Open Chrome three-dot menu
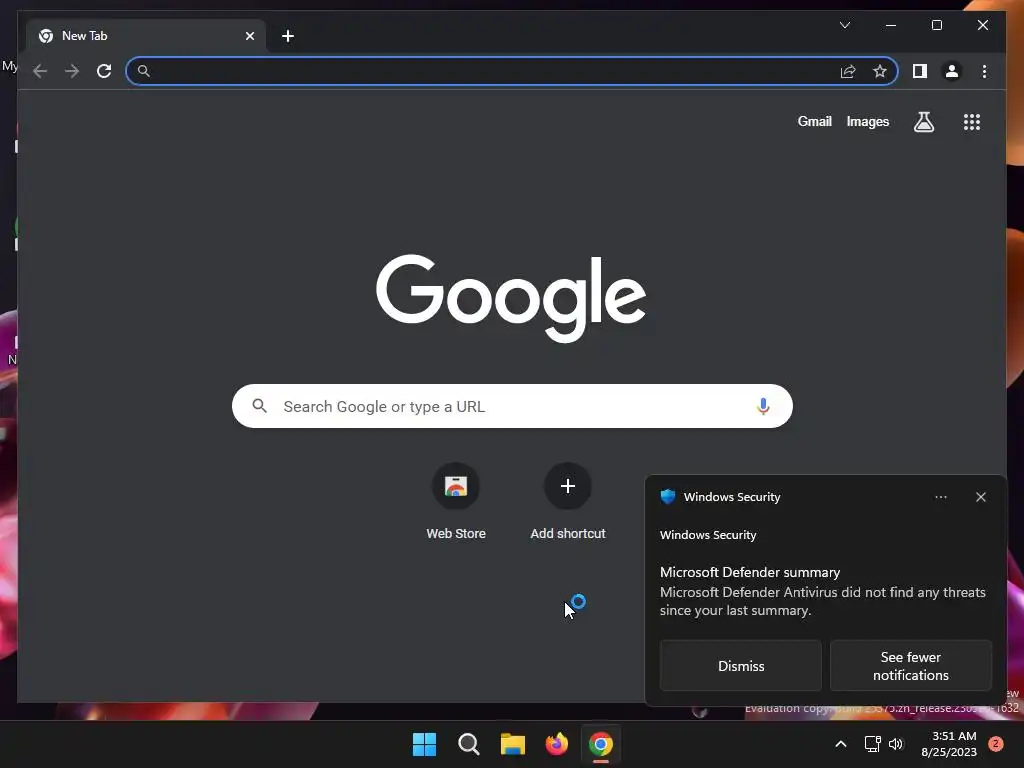1024x768 pixels. coord(984,71)
